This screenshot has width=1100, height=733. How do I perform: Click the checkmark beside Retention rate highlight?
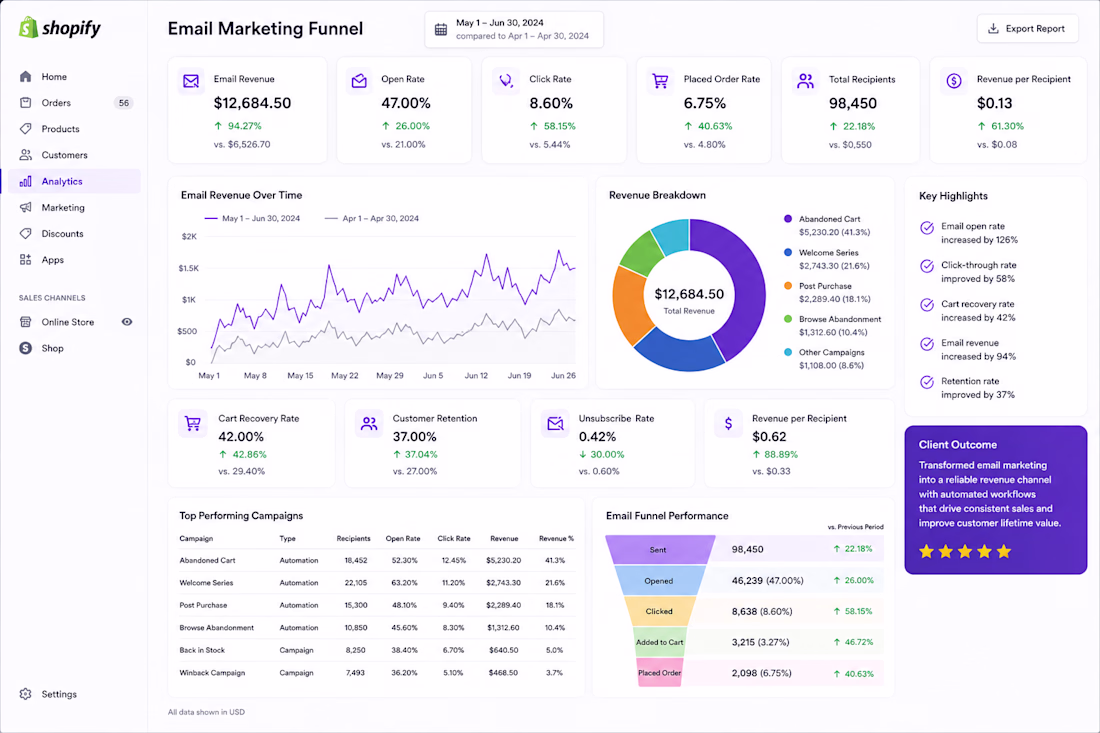[x=927, y=382]
